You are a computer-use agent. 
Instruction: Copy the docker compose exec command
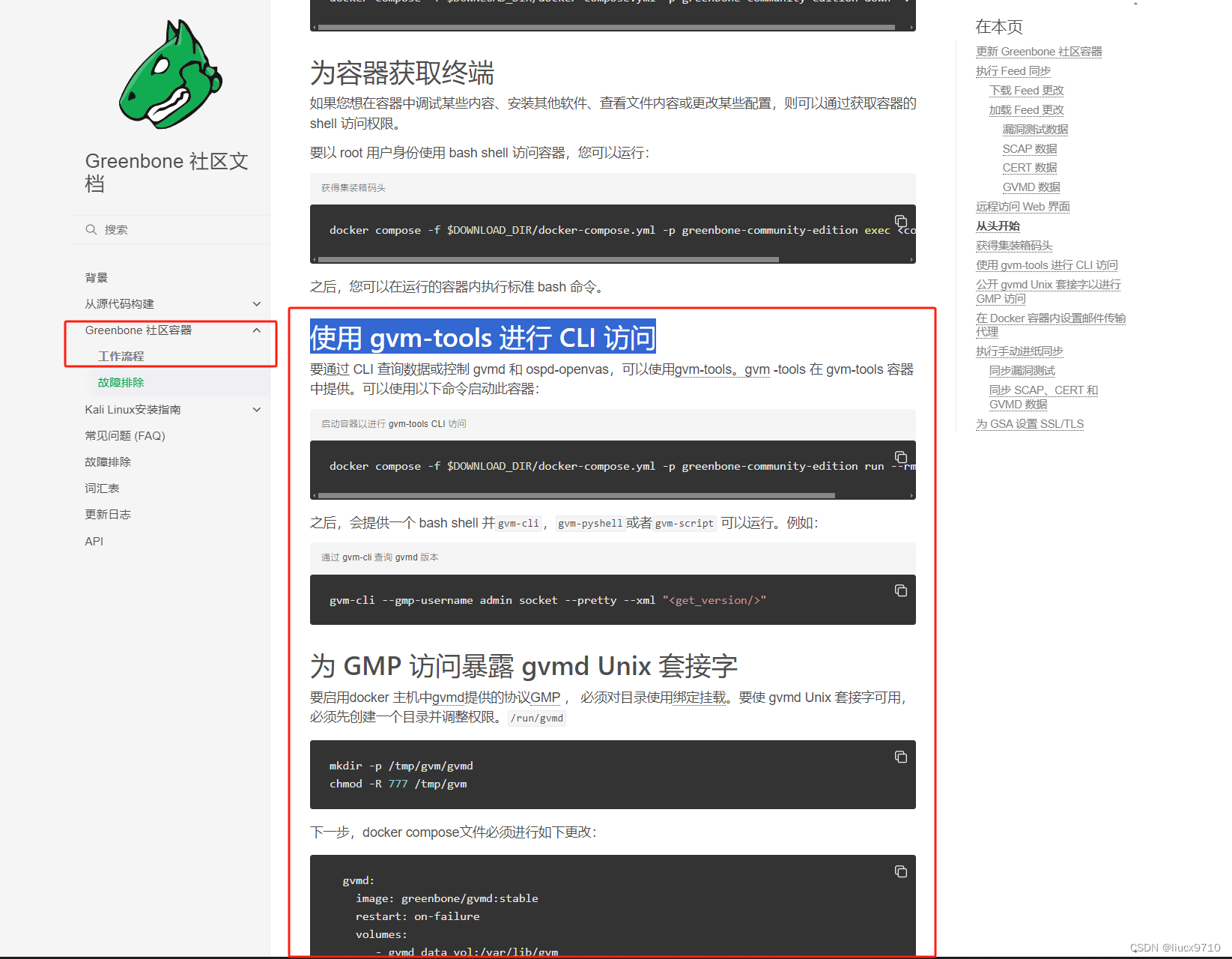[x=900, y=221]
